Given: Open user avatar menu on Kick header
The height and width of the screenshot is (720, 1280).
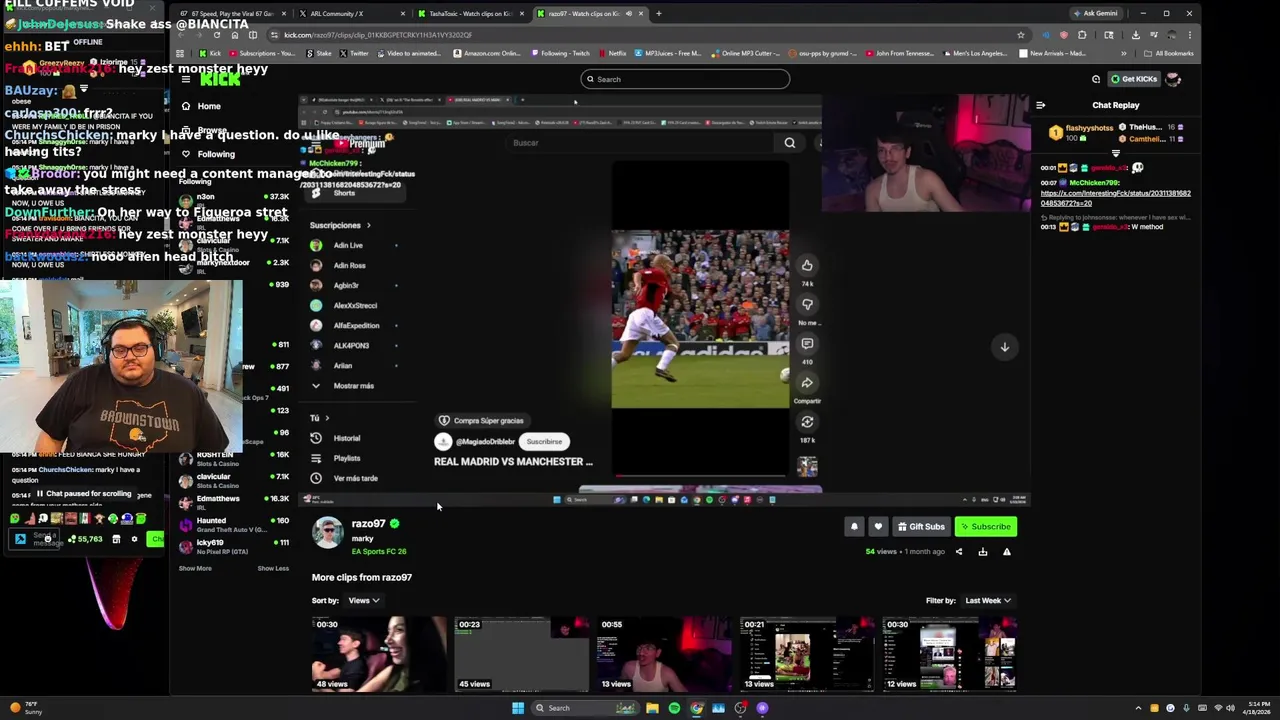Looking at the screenshot, I should (1173, 79).
